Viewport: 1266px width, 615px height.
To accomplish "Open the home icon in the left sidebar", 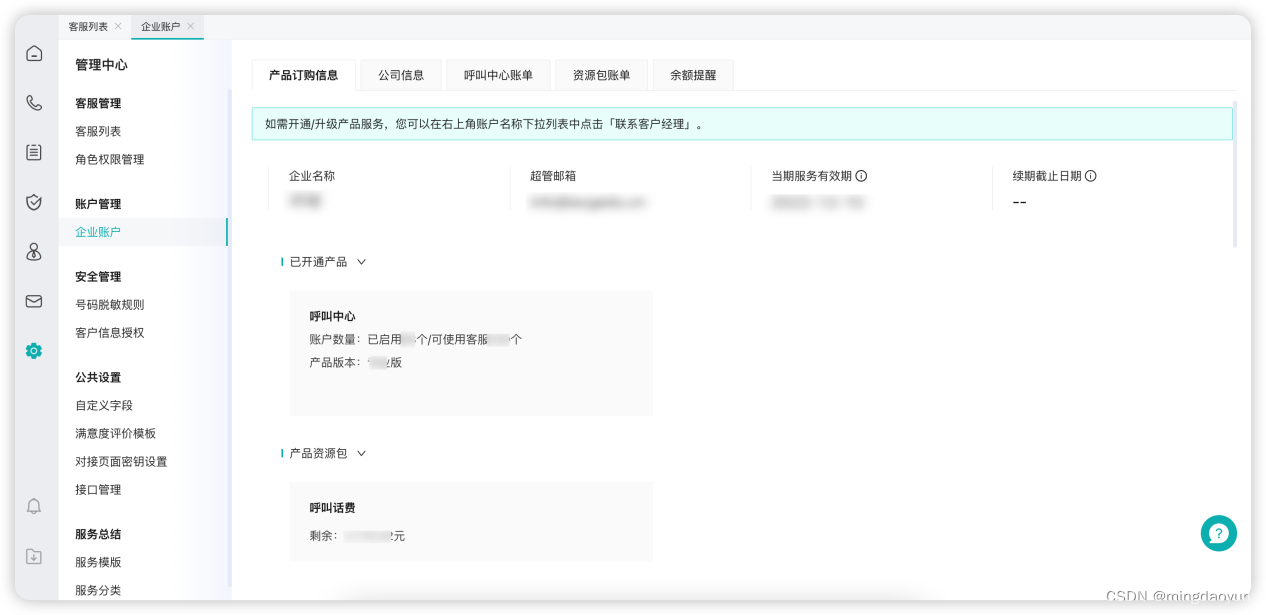I will [34, 53].
